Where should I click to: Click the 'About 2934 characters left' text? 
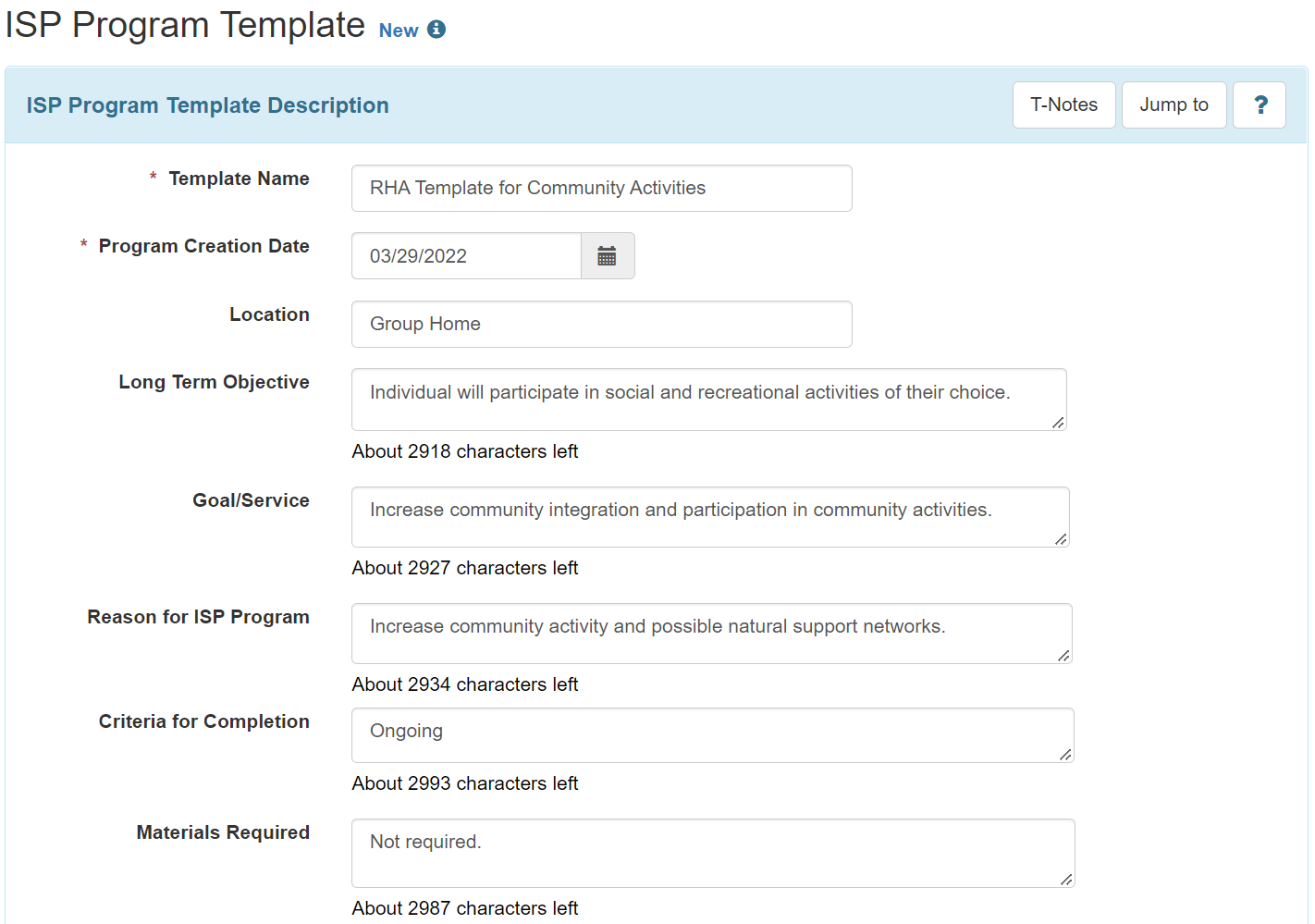point(465,684)
